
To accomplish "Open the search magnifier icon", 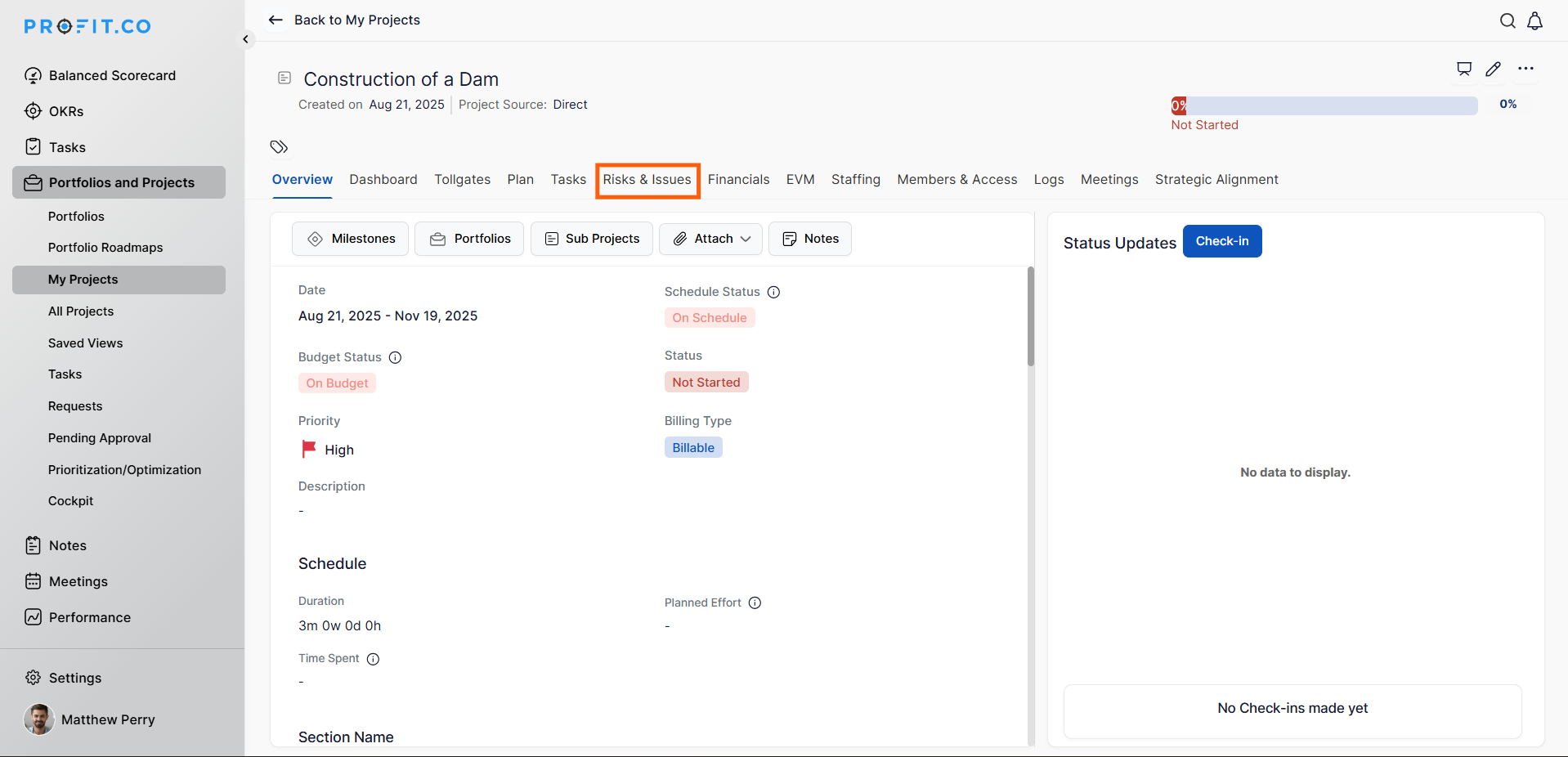I will point(1508,21).
